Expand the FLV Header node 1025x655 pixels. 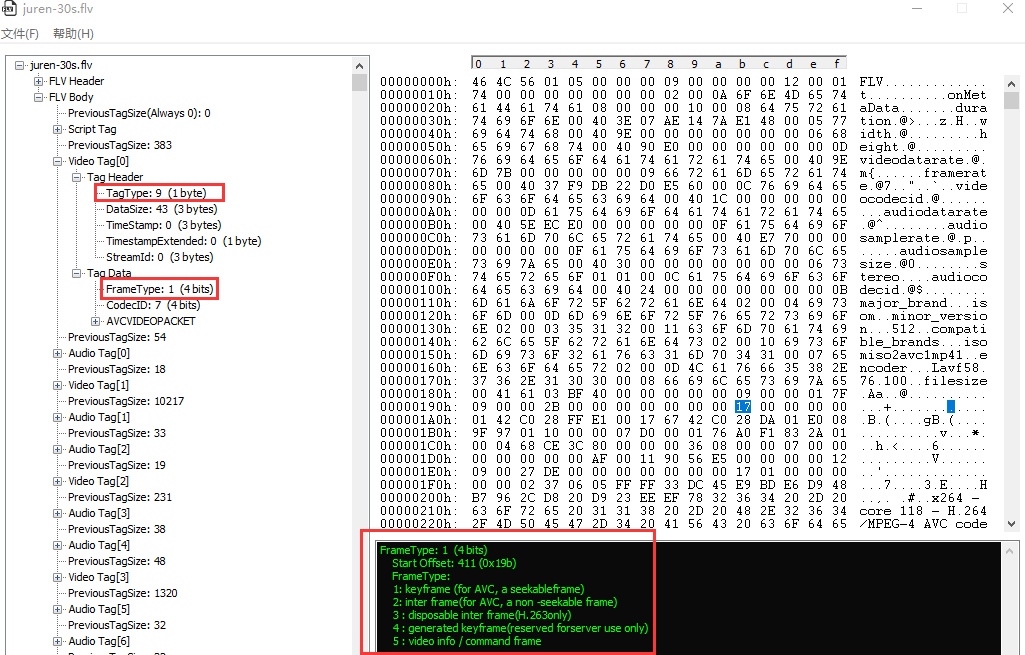(39, 81)
